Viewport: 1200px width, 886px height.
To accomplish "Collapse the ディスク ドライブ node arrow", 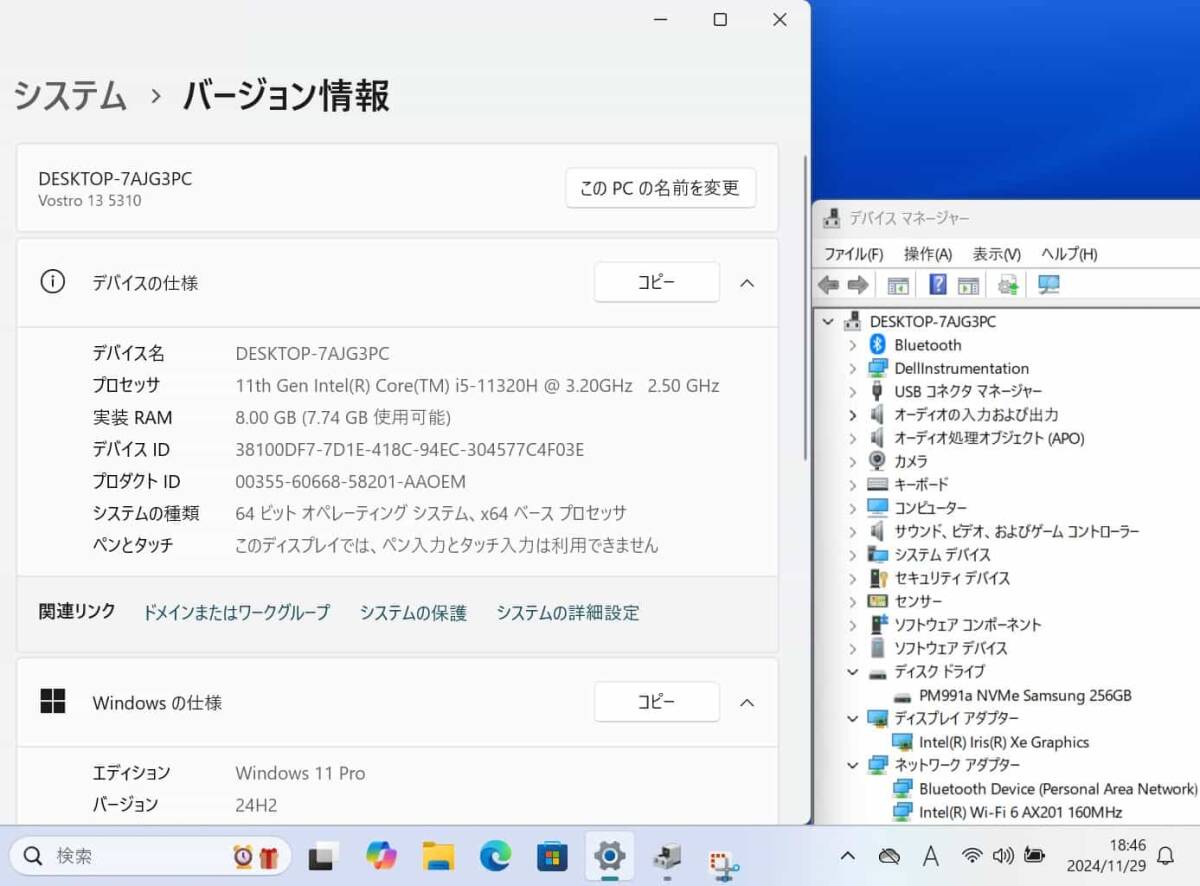I will pos(852,672).
